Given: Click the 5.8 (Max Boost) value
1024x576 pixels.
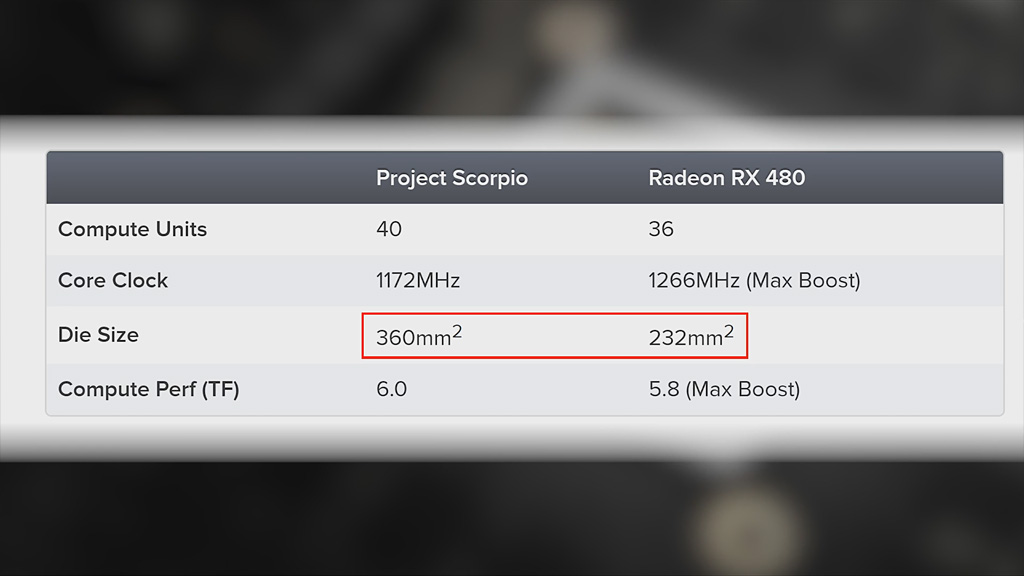Looking at the screenshot, I should pyautogui.click(x=724, y=389).
